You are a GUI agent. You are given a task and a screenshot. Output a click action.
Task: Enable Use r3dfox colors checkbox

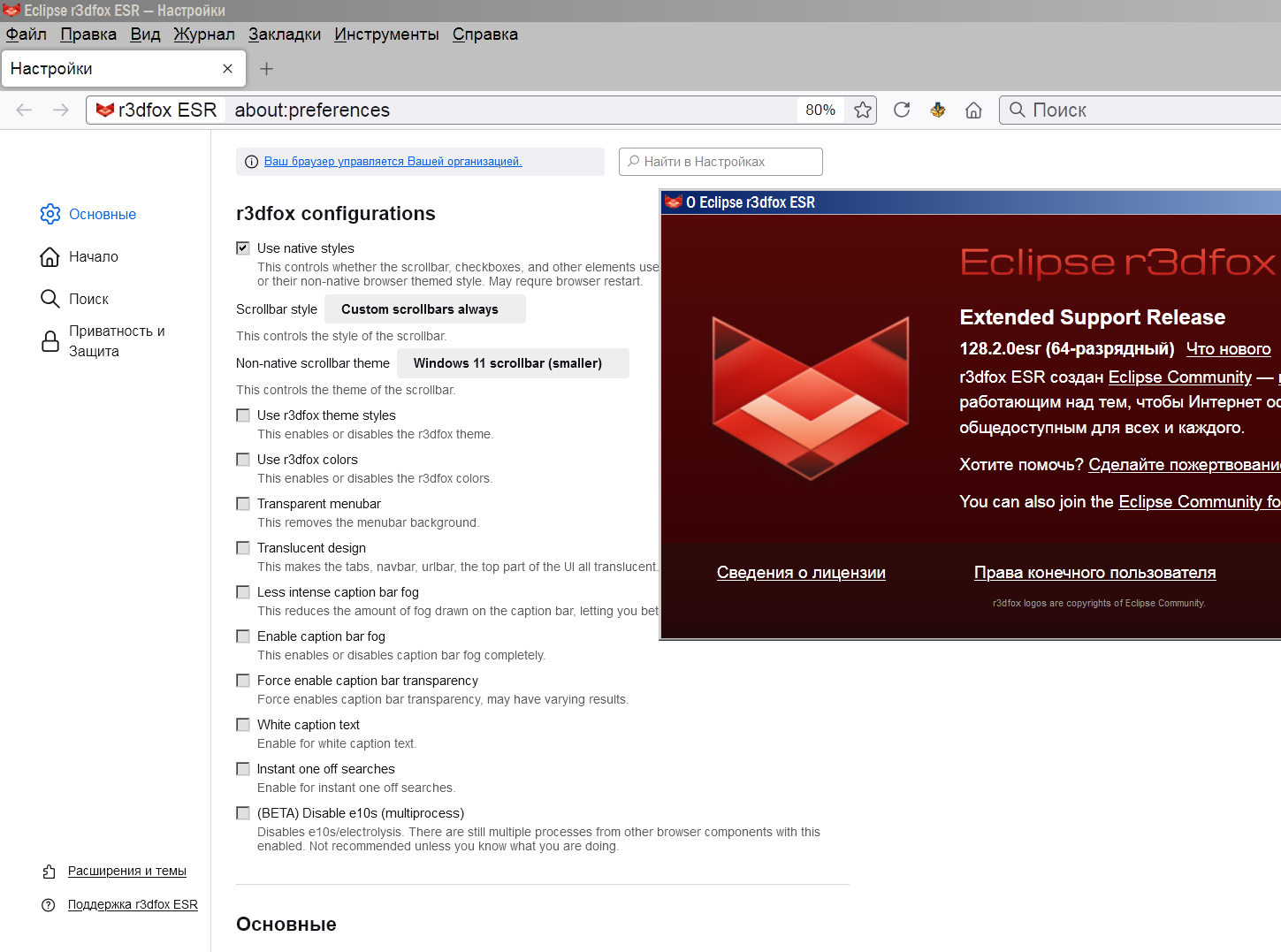pyautogui.click(x=243, y=460)
